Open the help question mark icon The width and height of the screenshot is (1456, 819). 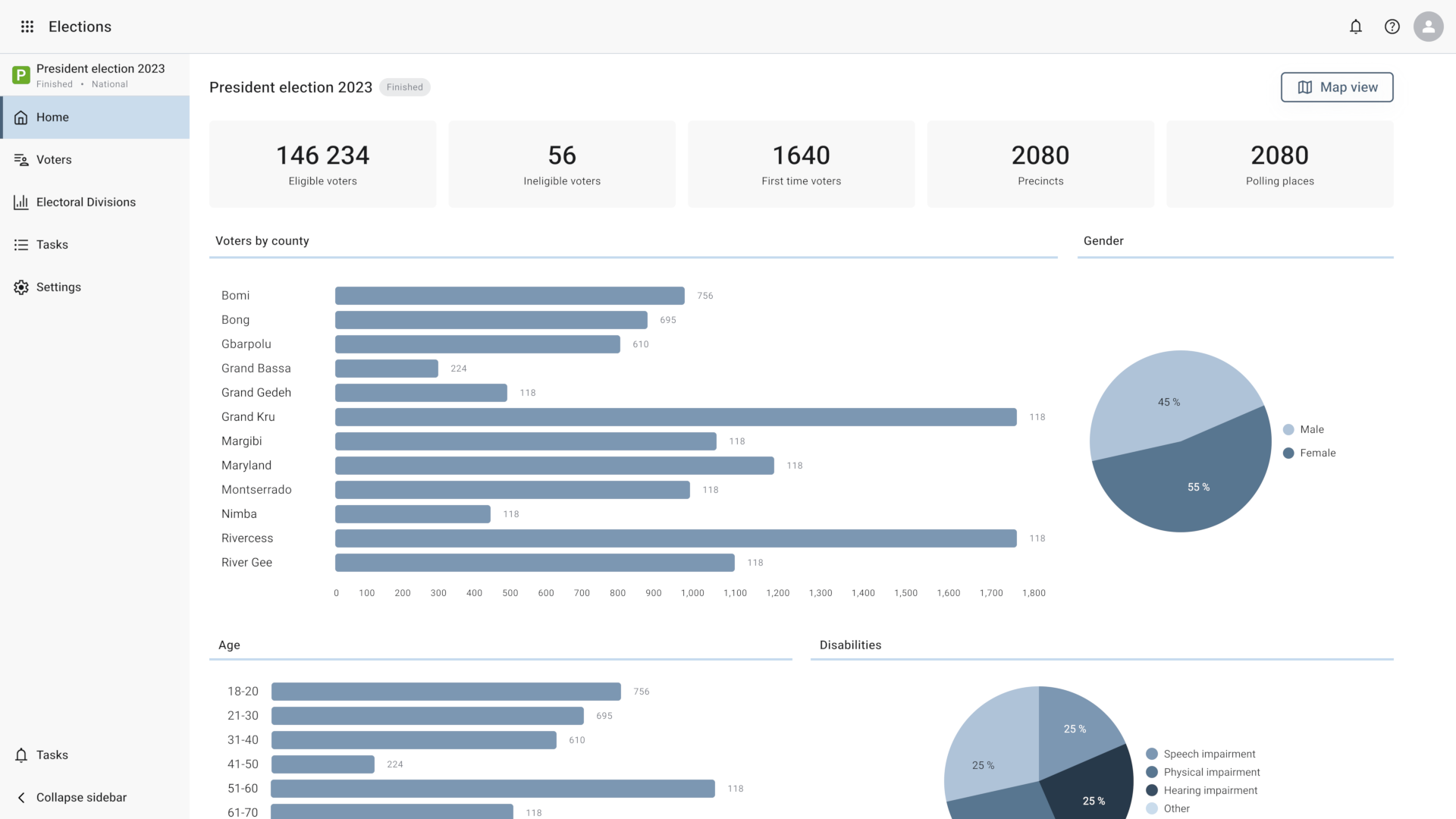pos(1392,27)
